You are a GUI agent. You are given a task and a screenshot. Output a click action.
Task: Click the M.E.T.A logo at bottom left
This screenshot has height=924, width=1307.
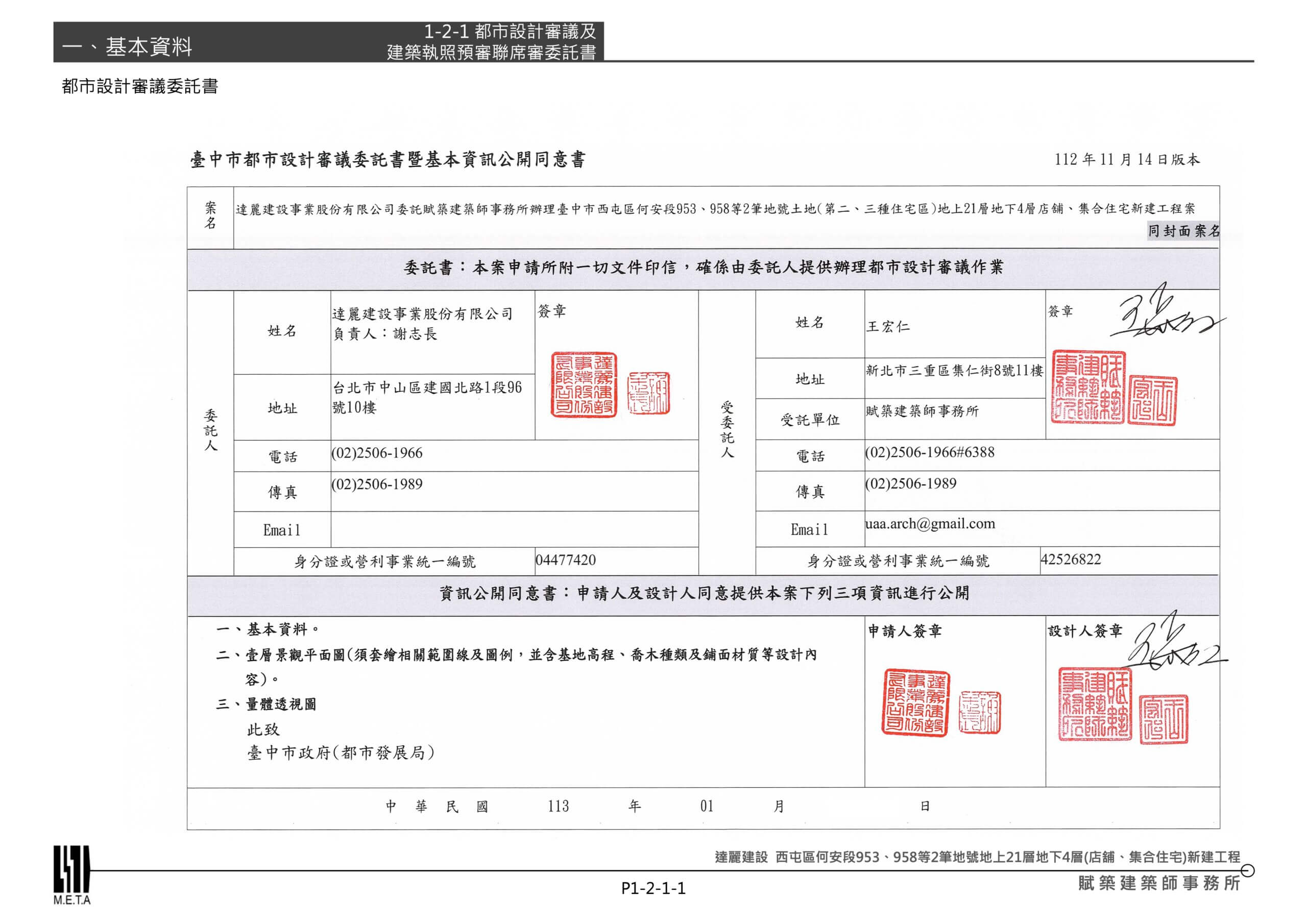coord(71,875)
